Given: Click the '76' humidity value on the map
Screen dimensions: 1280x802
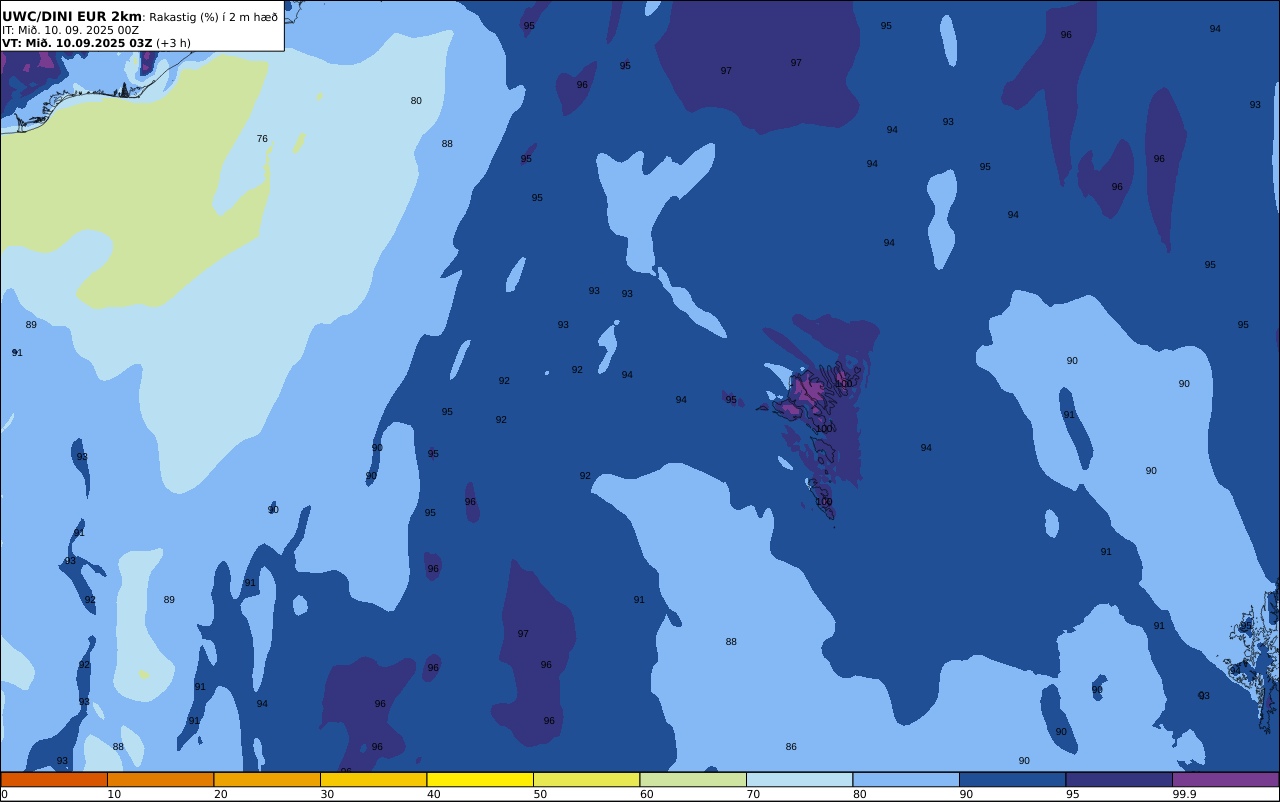Looking at the screenshot, I should (x=262, y=139).
